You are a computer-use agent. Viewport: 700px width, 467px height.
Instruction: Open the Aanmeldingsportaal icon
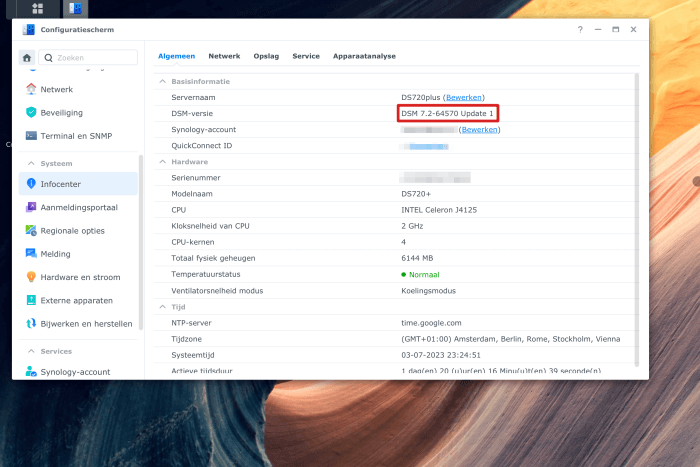point(31,207)
